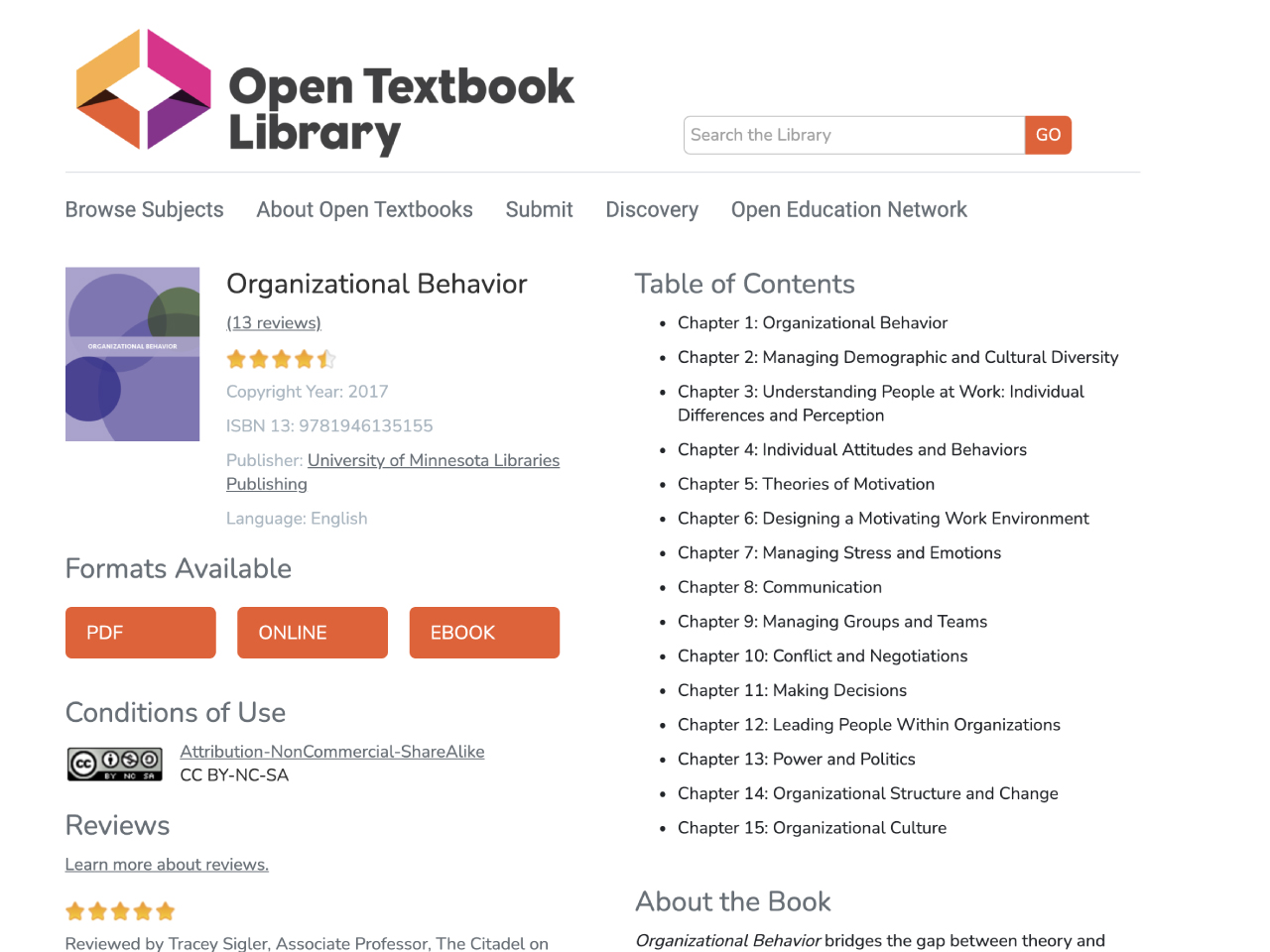Click the Language: English text
Image resolution: width=1270 pixels, height=952 pixels.
(297, 519)
